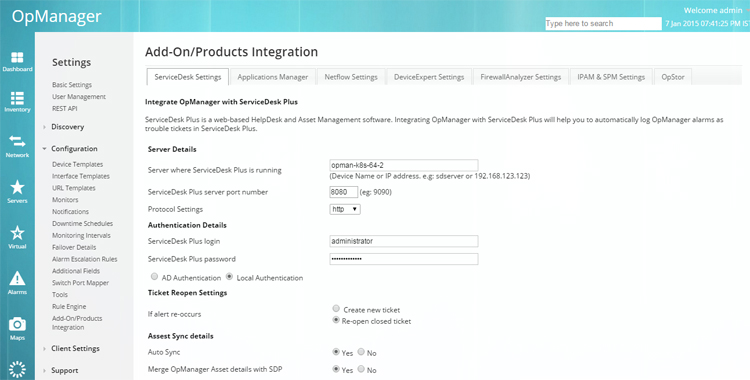Open Failover Details link
The image size is (750, 380).
[x=74, y=247]
